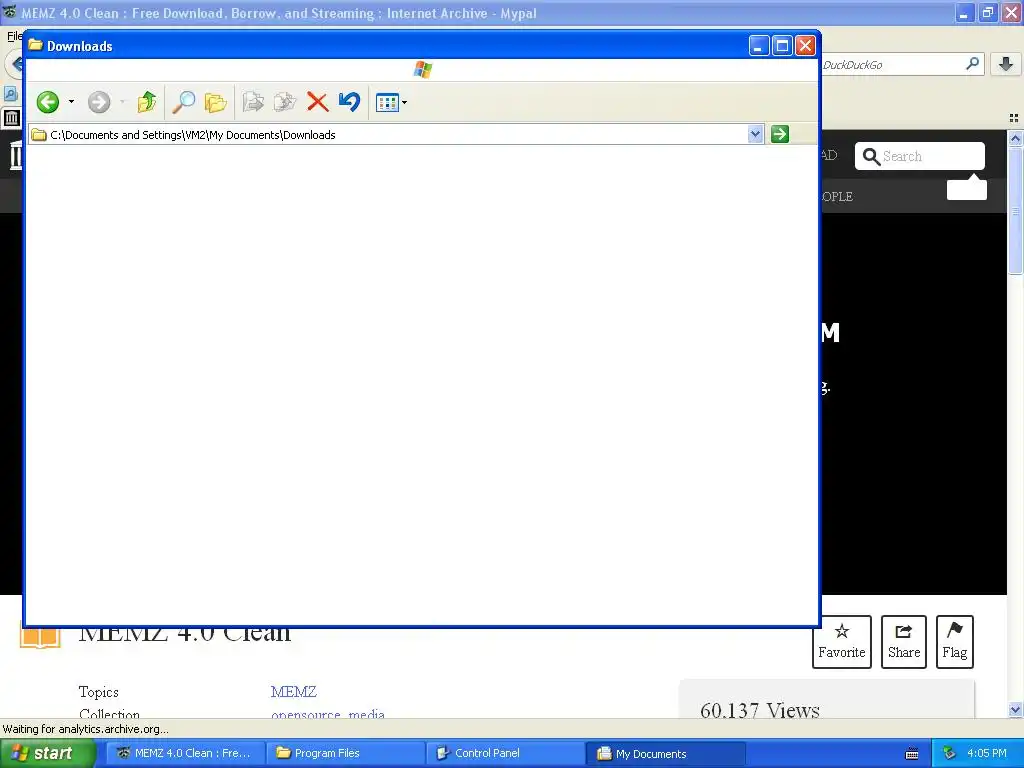The width and height of the screenshot is (1024, 768).
Task: Click the blue Undo arrow icon
Action: 349,102
